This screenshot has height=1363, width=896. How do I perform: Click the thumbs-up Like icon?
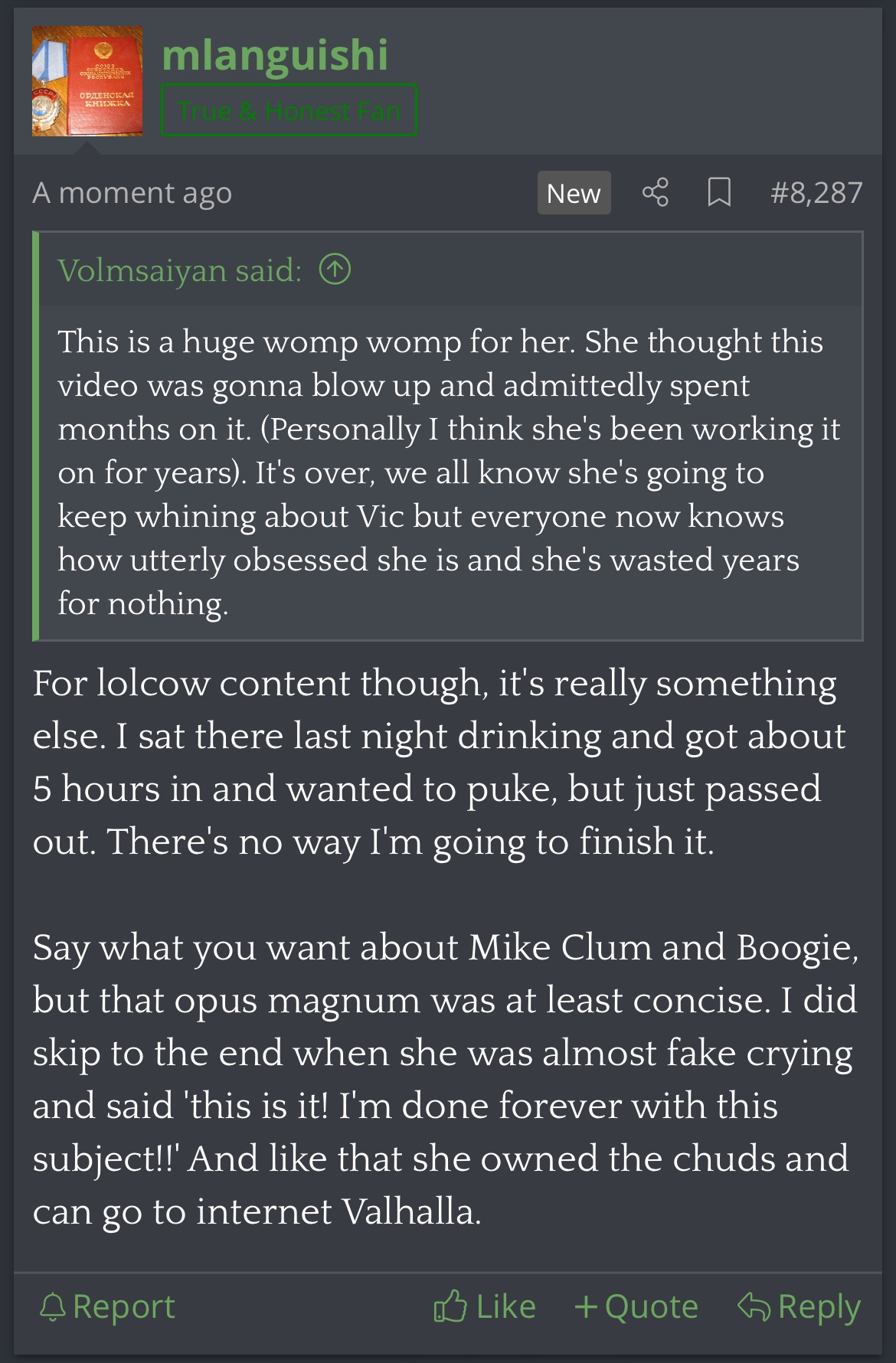coord(450,1306)
